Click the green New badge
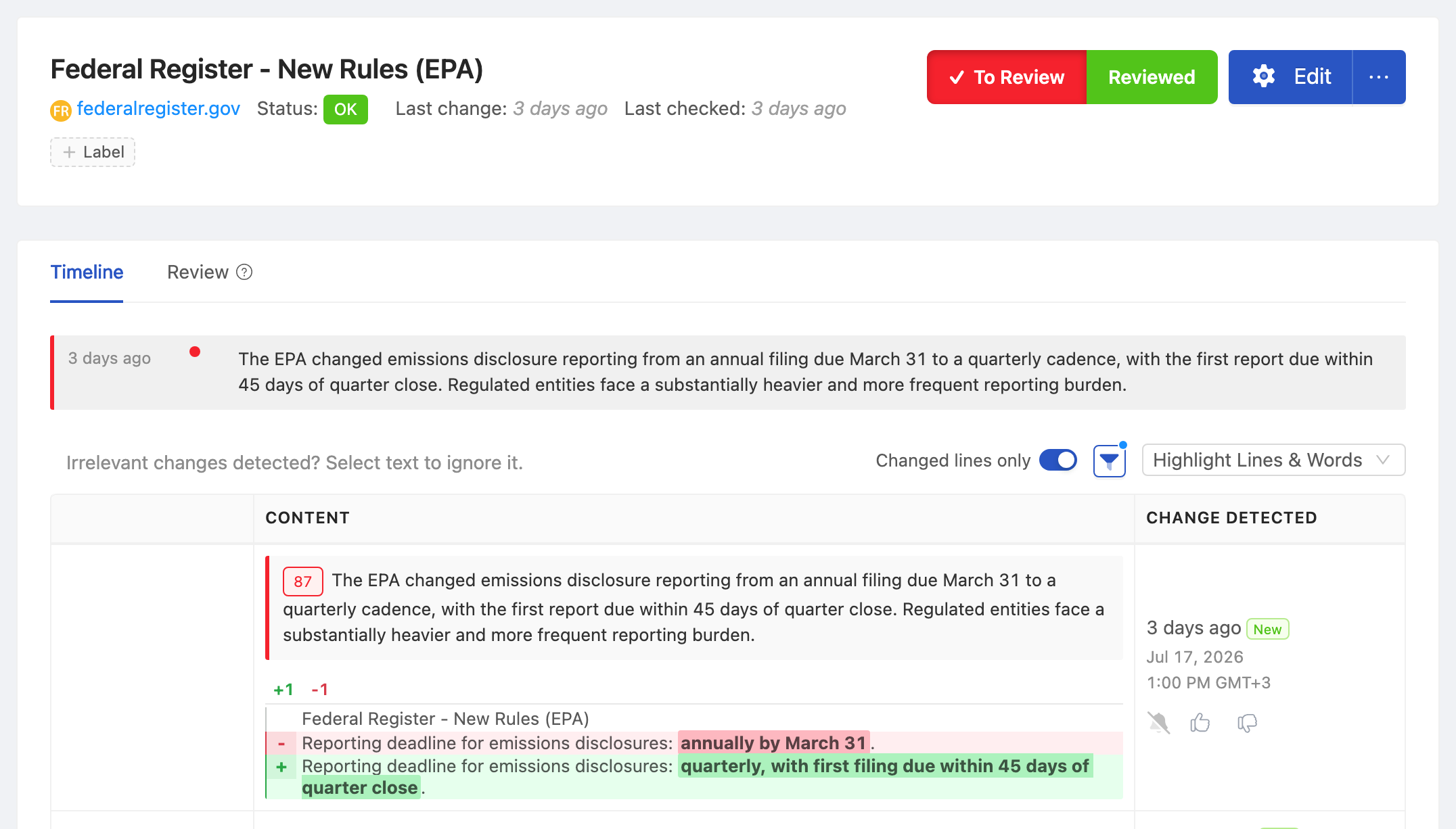 (x=1267, y=630)
